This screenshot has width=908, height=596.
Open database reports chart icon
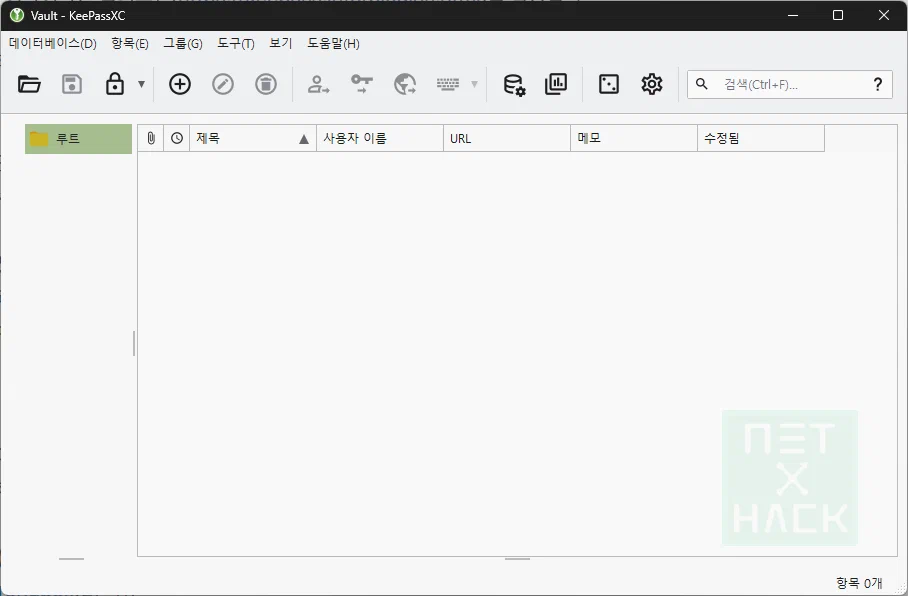click(556, 85)
